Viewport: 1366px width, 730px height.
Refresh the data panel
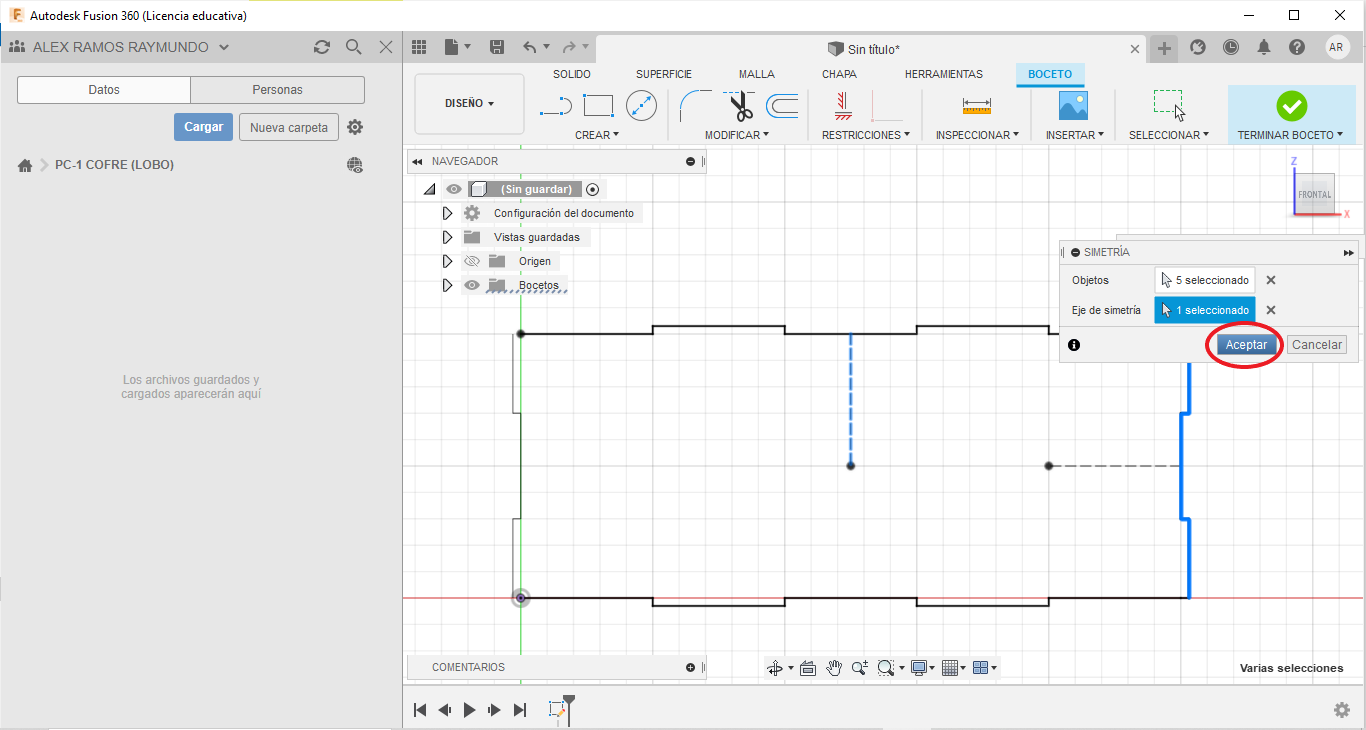point(321,47)
